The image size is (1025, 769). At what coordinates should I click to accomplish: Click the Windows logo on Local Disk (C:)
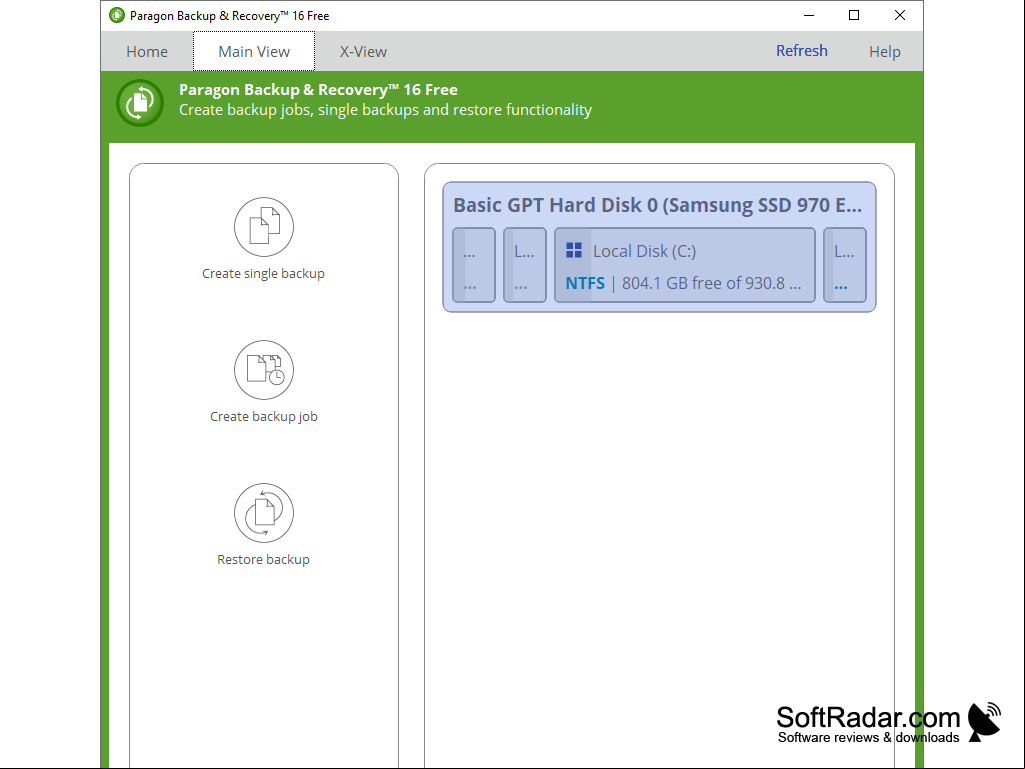(x=574, y=250)
